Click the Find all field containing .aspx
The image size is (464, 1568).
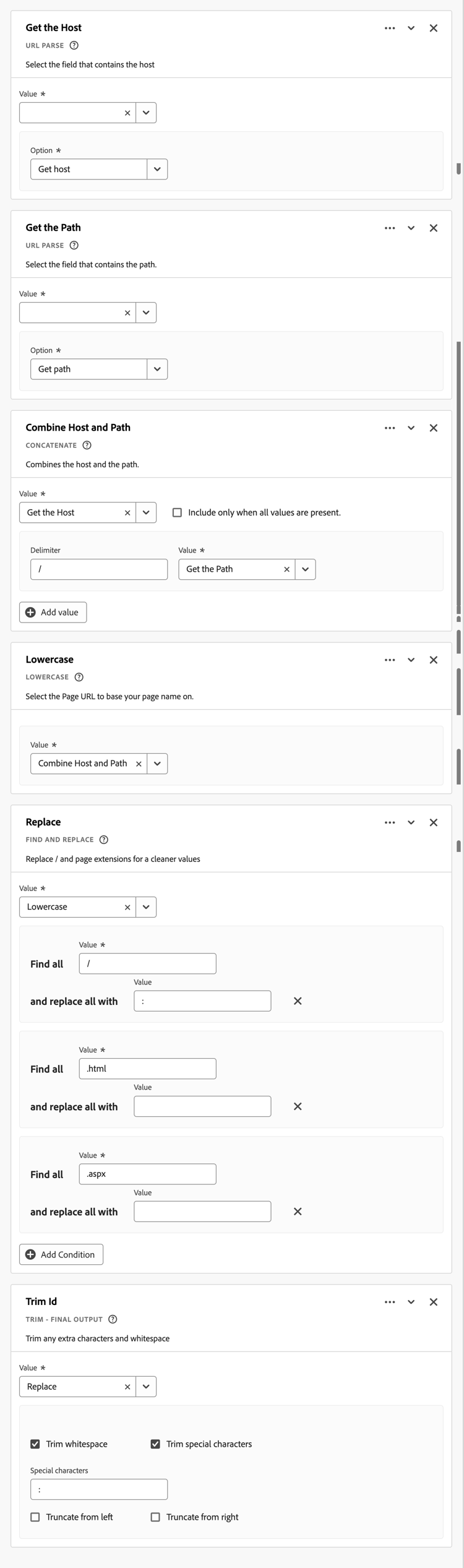click(148, 1174)
